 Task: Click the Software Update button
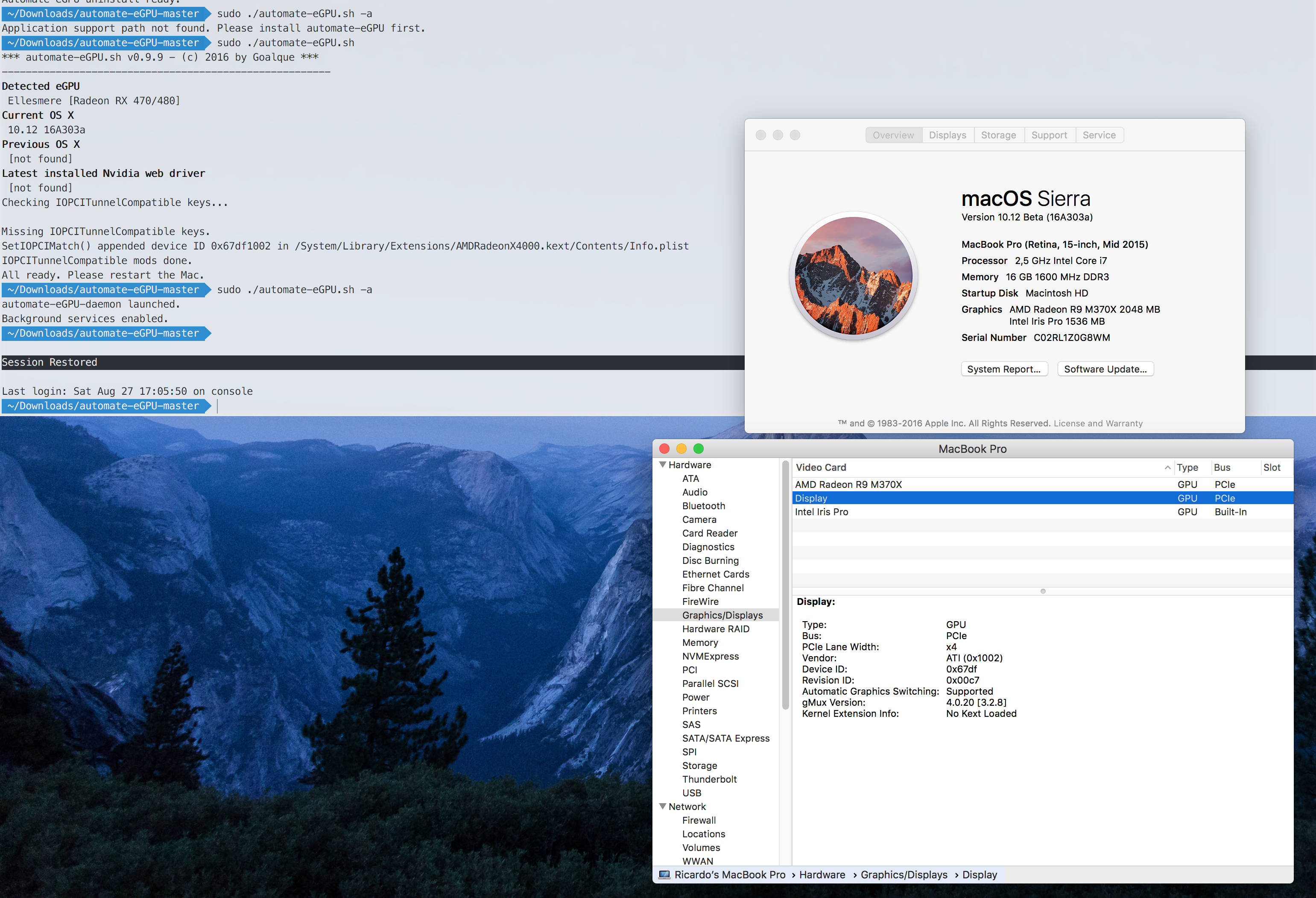point(1105,369)
